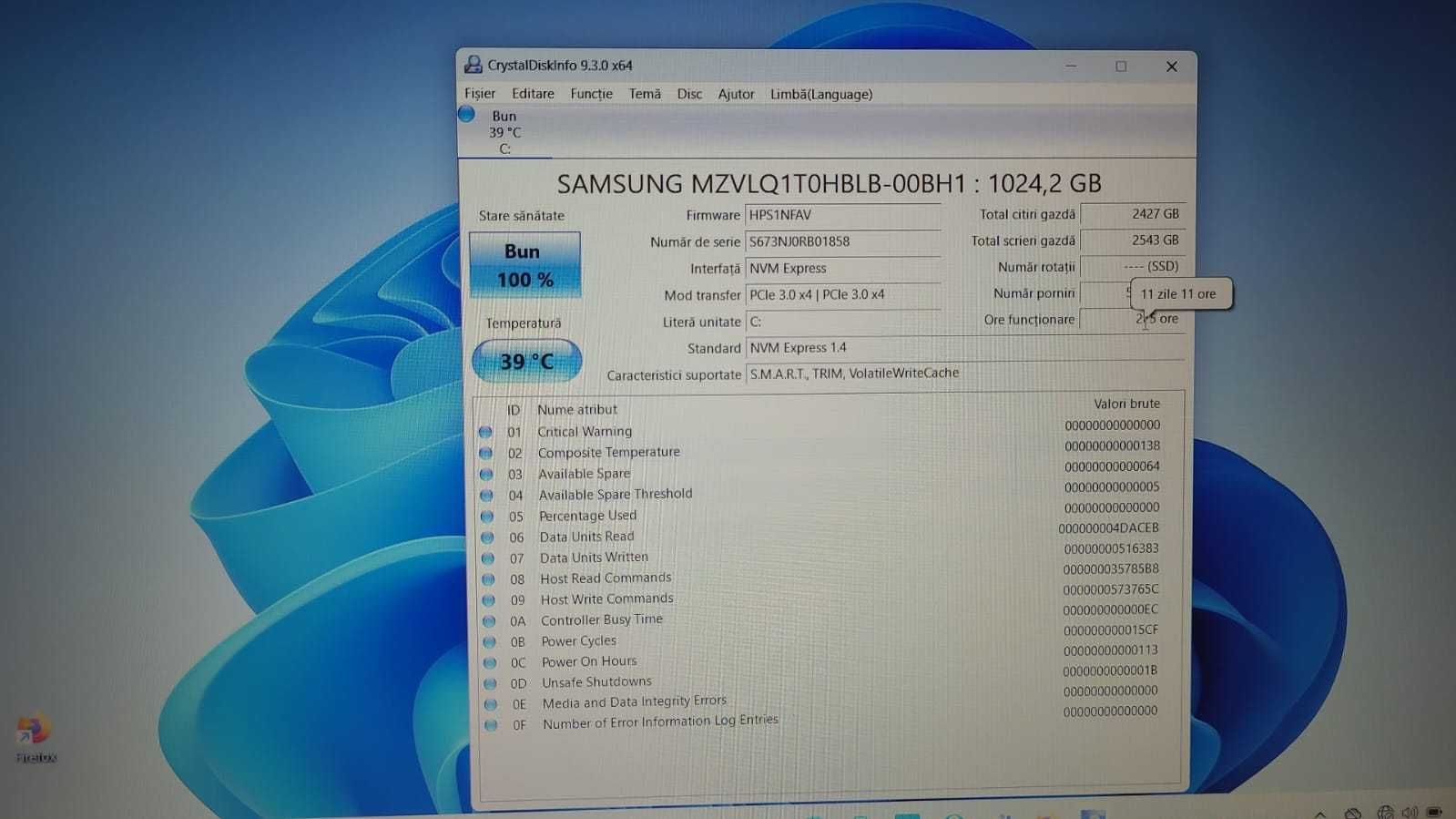Click the Ore funcționare value field

[x=1132, y=319]
